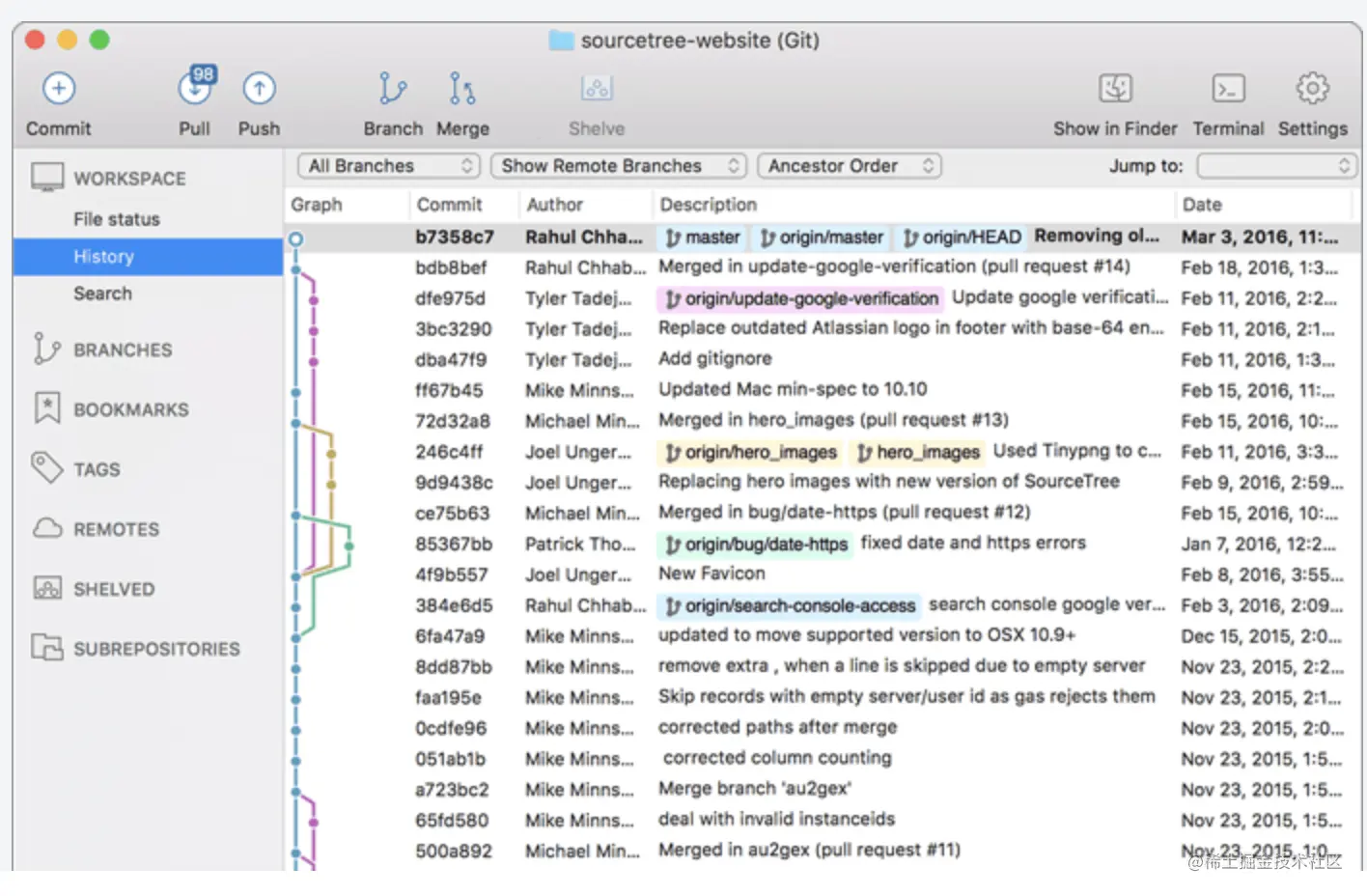Open repository with Show in Finder icon
This screenshot has height=896, width=1367.
pyautogui.click(x=1115, y=89)
